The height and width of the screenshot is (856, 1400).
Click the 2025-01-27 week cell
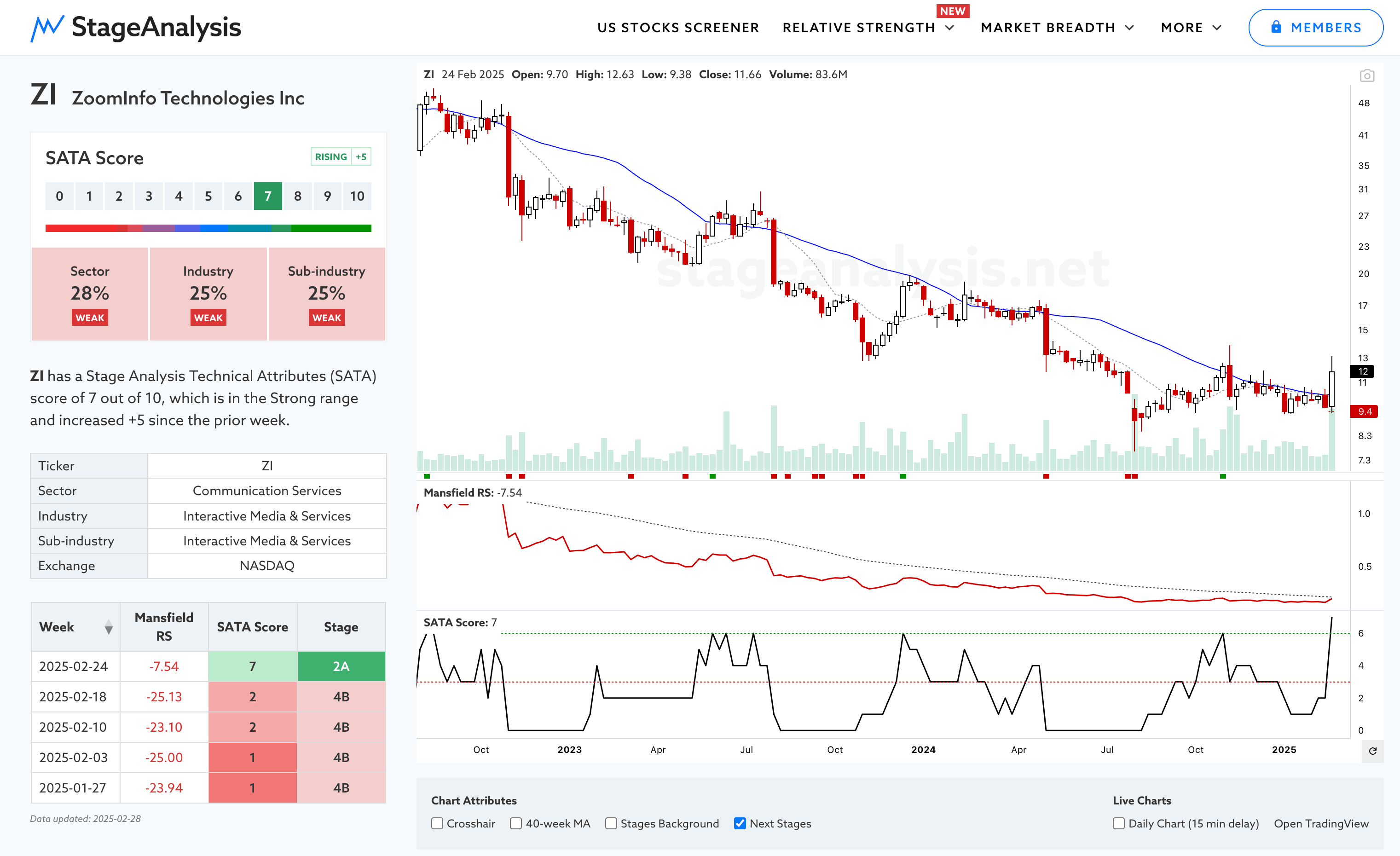coord(75,788)
